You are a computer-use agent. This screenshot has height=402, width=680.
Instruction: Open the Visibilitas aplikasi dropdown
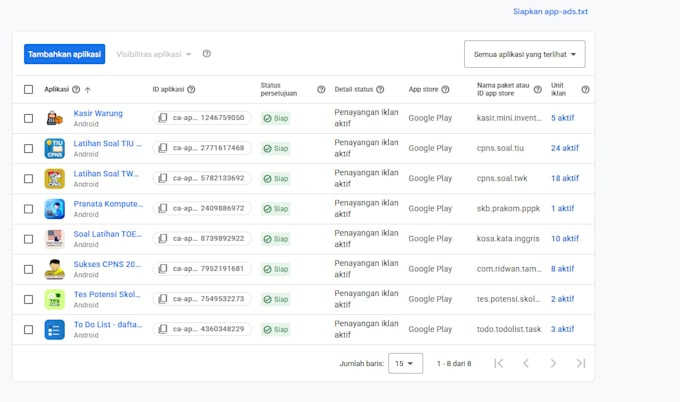click(x=154, y=54)
